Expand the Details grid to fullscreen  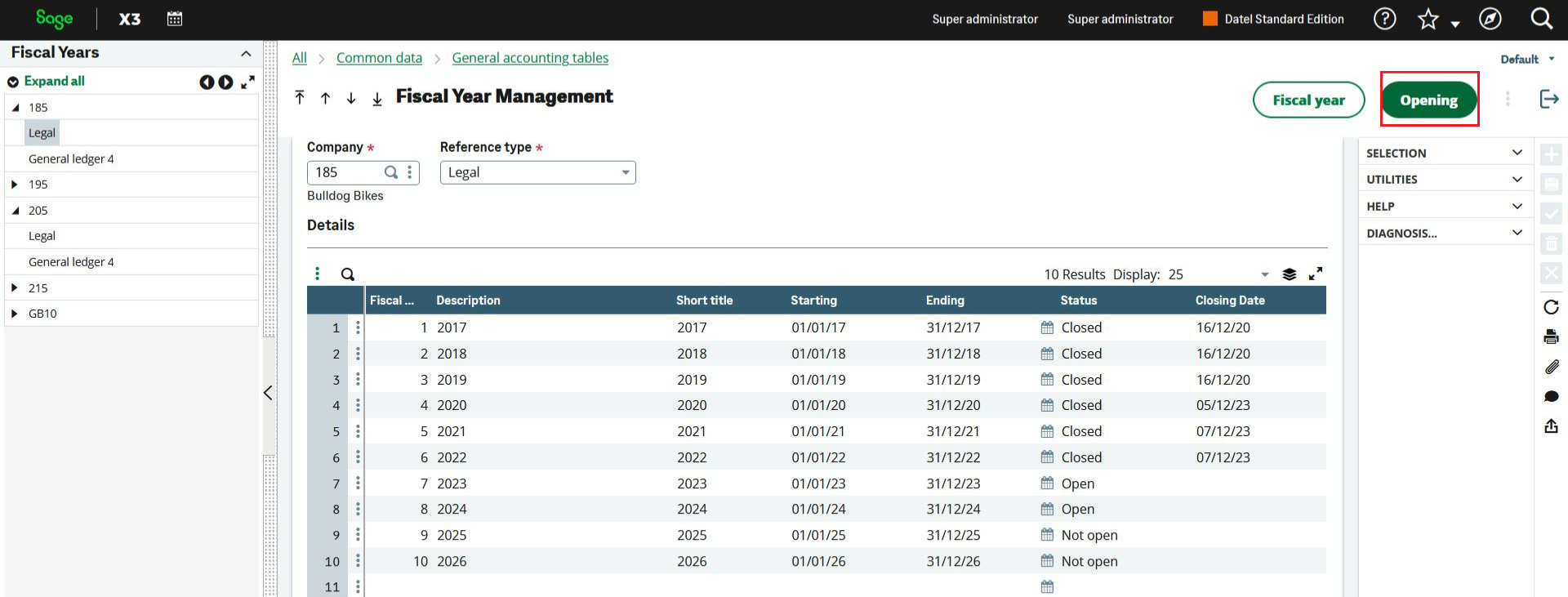click(x=1316, y=274)
